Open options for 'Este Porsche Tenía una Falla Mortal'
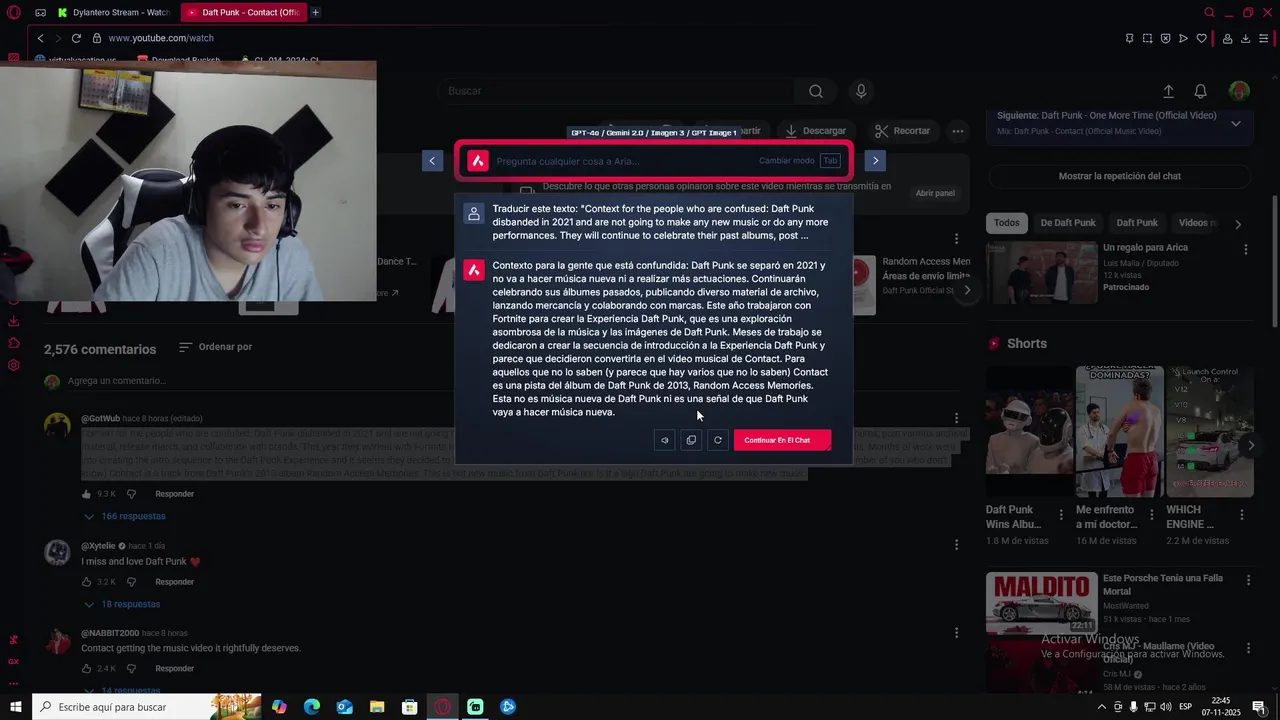This screenshot has width=1280, height=720. click(1248, 580)
